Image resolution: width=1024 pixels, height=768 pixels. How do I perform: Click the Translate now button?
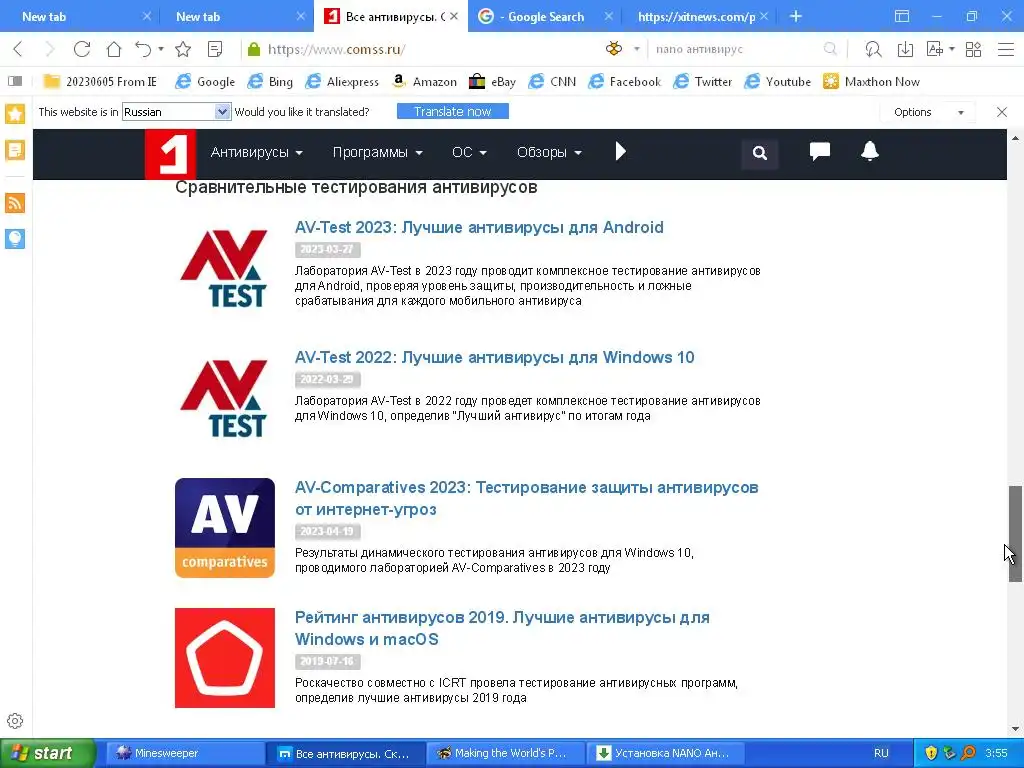tap(453, 112)
